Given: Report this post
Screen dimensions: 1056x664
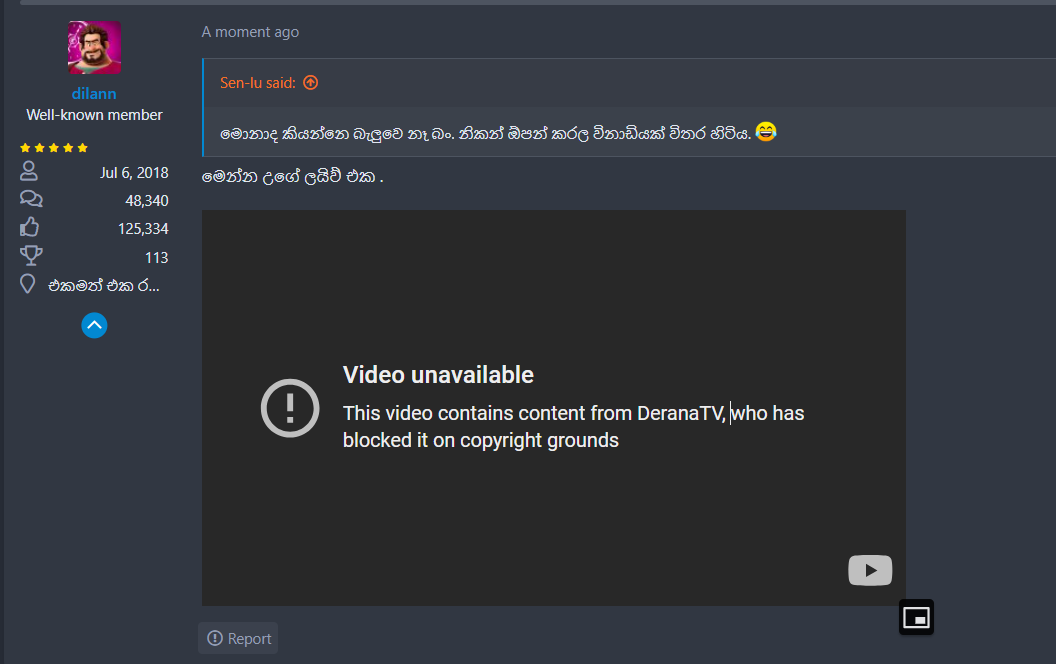Looking at the screenshot, I should pos(238,638).
